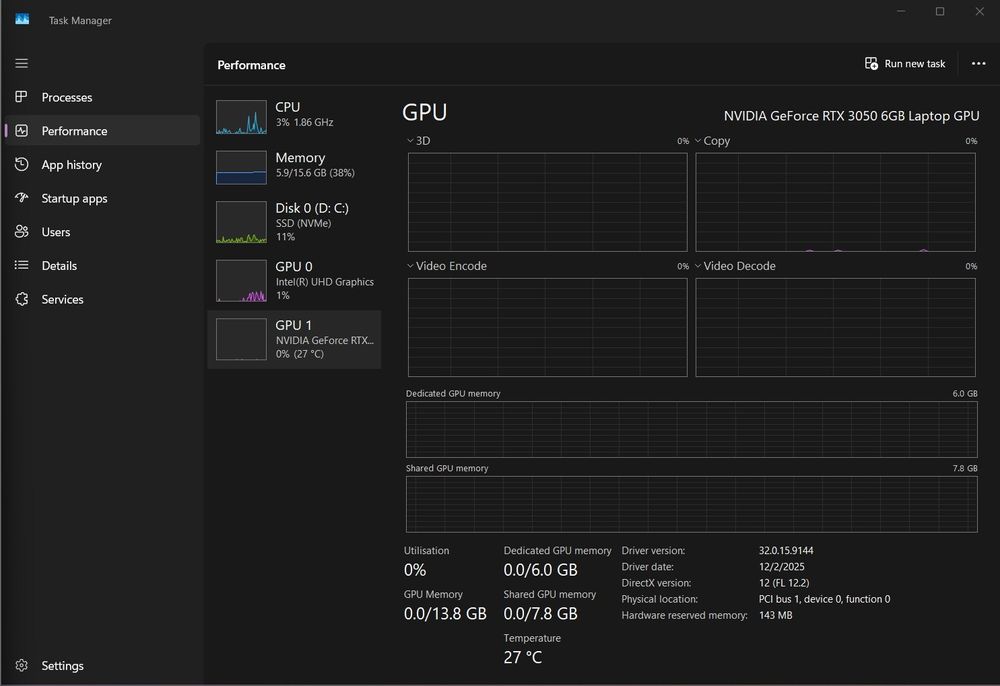Select the Disk 0 mini graph thumbnail
This screenshot has width=1000, height=686.
point(241,223)
